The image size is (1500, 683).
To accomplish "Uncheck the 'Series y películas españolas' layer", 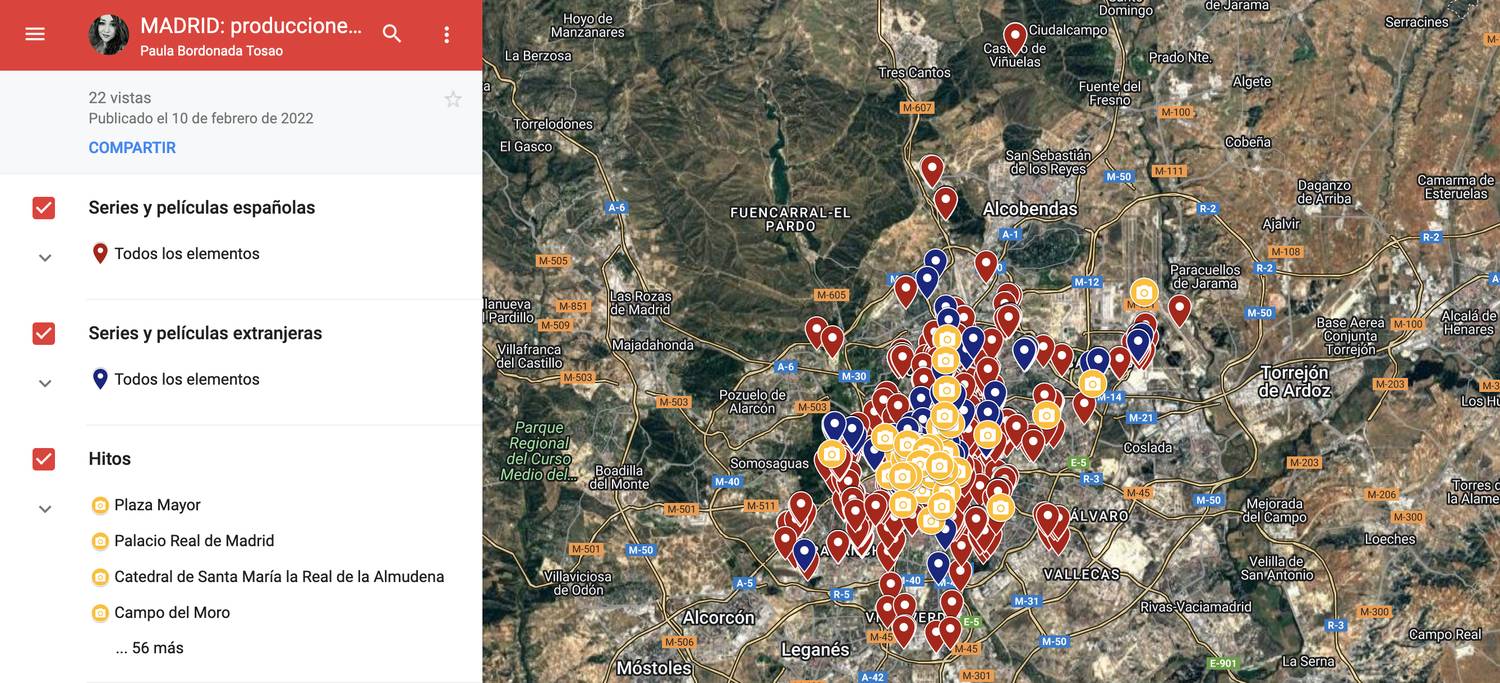I will pyautogui.click(x=44, y=208).
